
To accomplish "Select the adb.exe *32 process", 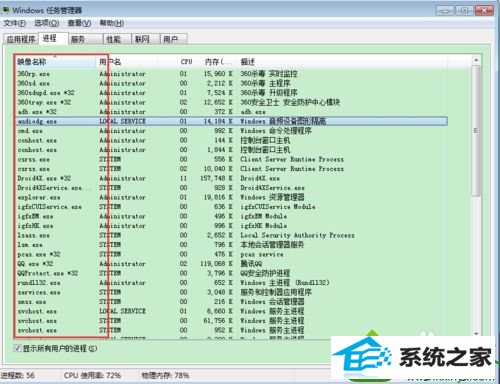I will pyautogui.click(x=231, y=112).
